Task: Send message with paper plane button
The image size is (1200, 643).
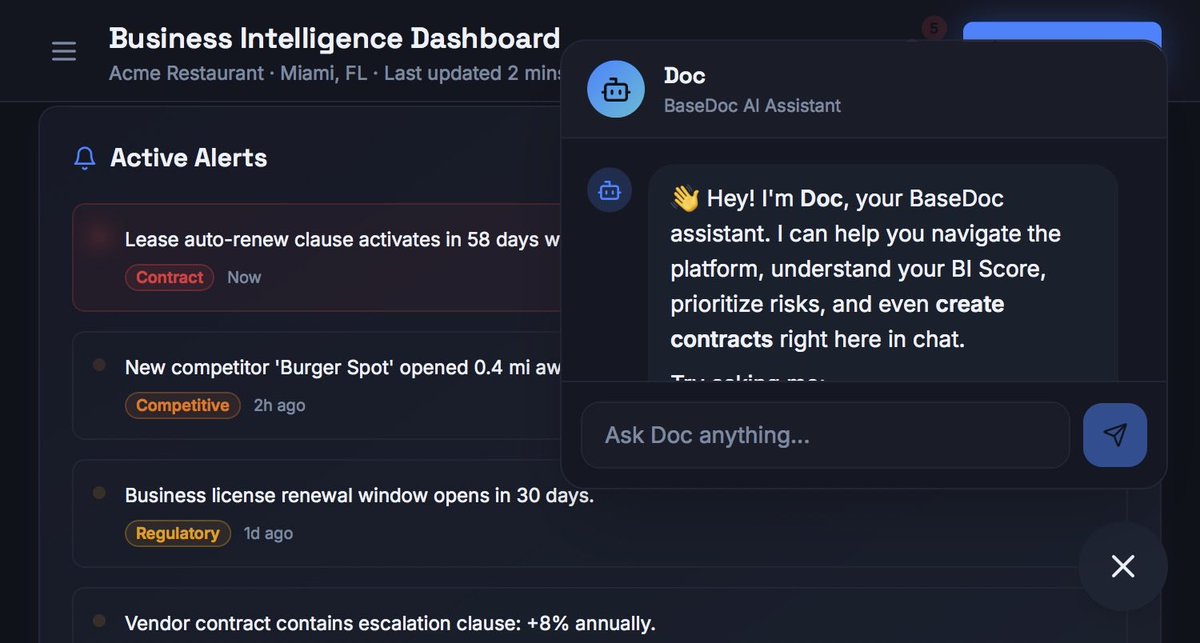Action: click(1115, 435)
